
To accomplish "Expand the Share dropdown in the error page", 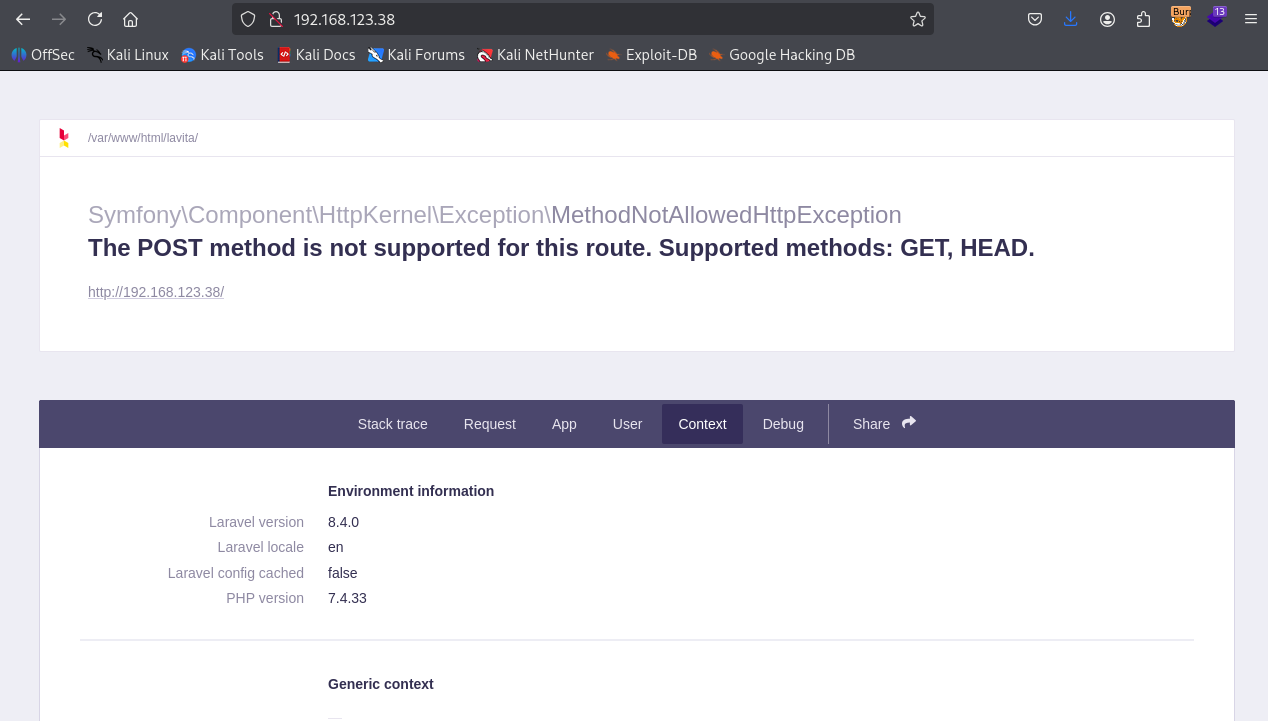I will coord(884,424).
